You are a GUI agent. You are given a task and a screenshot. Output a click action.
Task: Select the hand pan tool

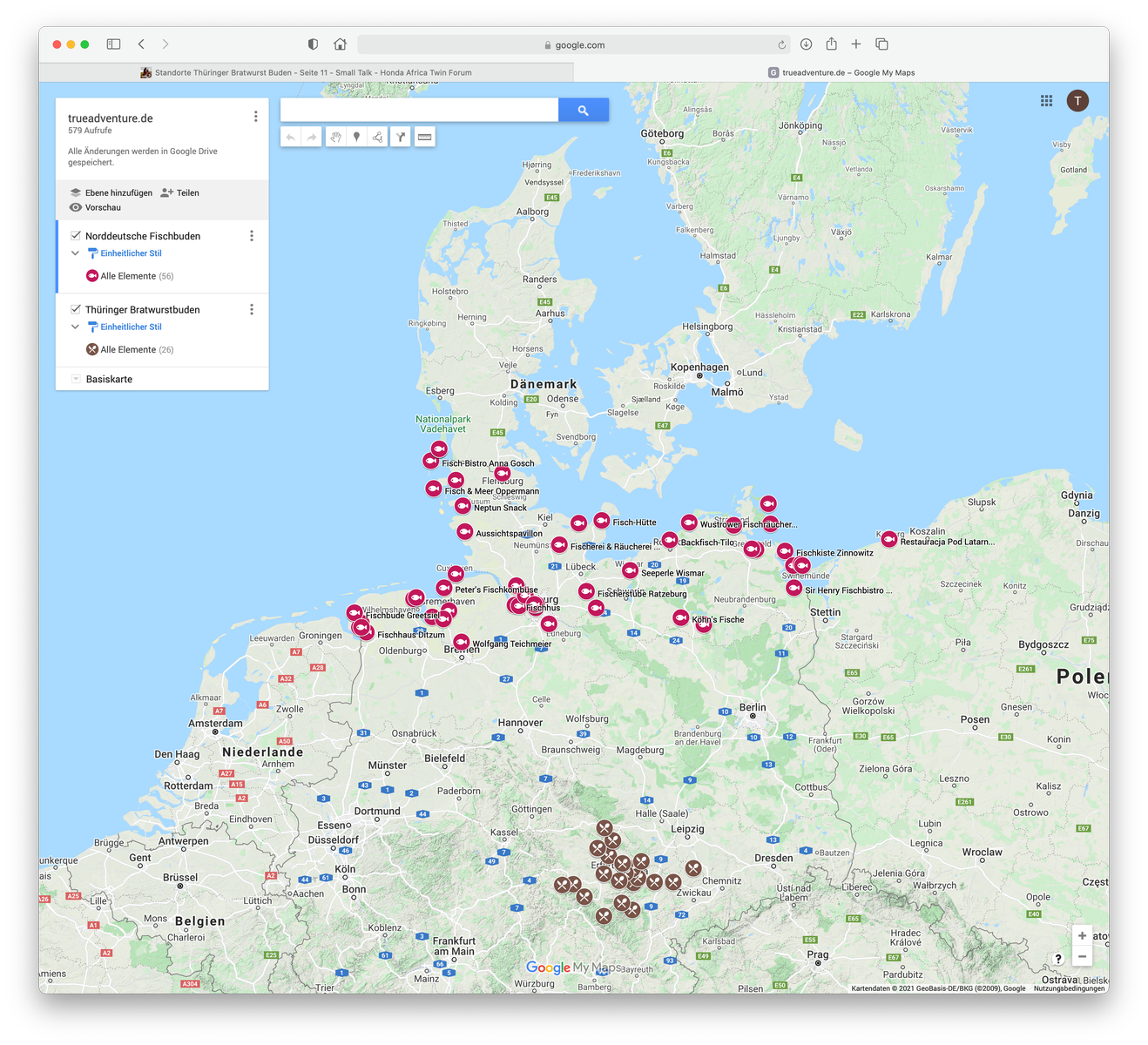tap(335, 137)
